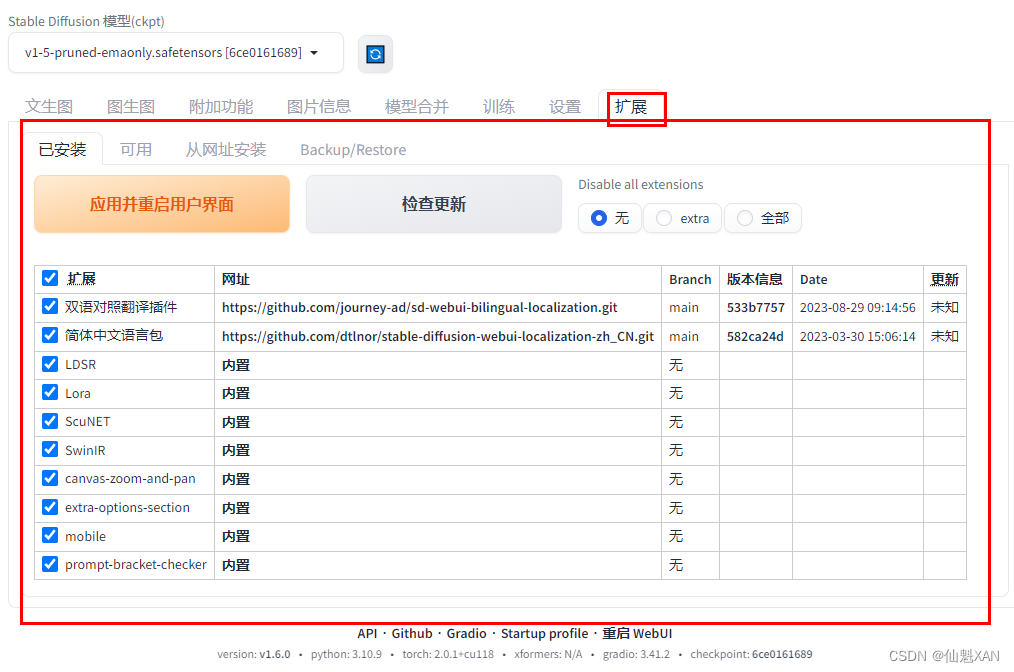Screen dimensions: 1014x672
Task: Open the 从网址安装 tab
Action: click(224, 149)
